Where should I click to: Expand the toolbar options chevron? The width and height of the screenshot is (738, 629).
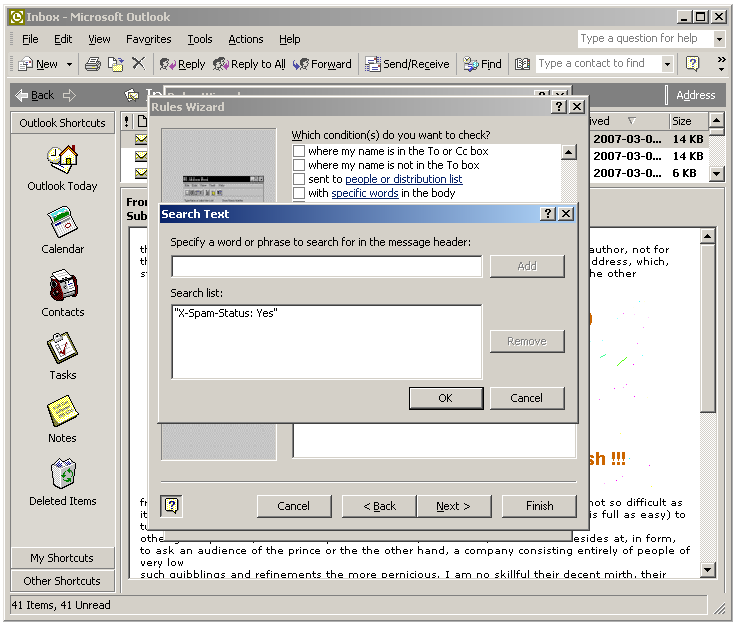[721, 64]
